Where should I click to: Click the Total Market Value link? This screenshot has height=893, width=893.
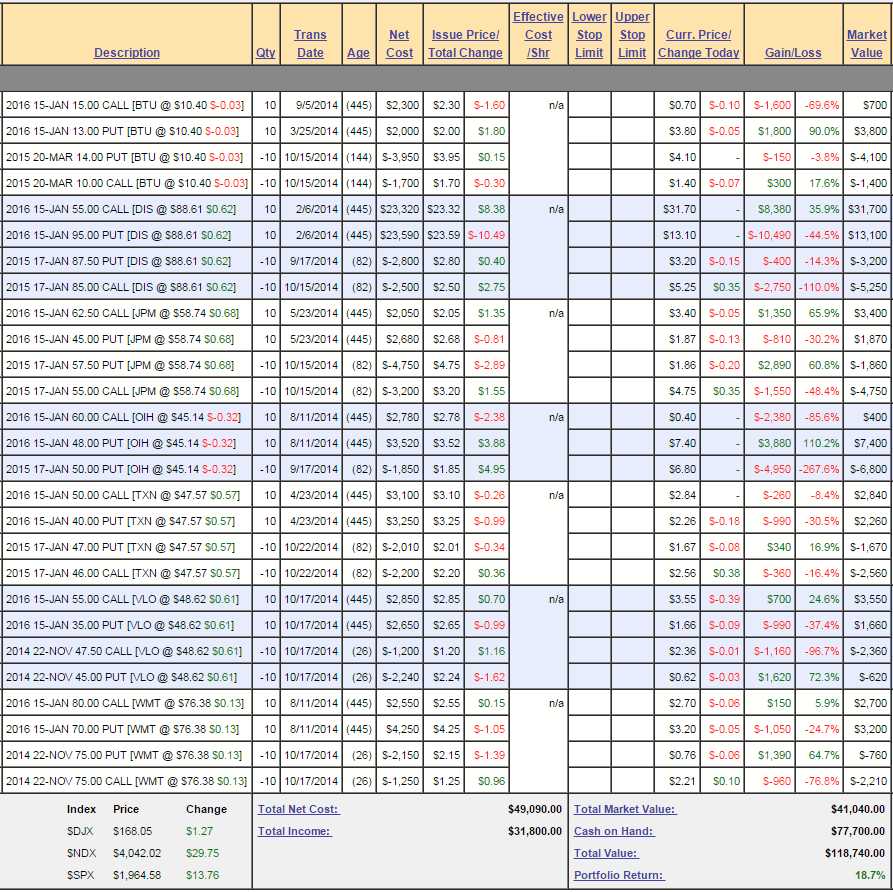click(624, 809)
